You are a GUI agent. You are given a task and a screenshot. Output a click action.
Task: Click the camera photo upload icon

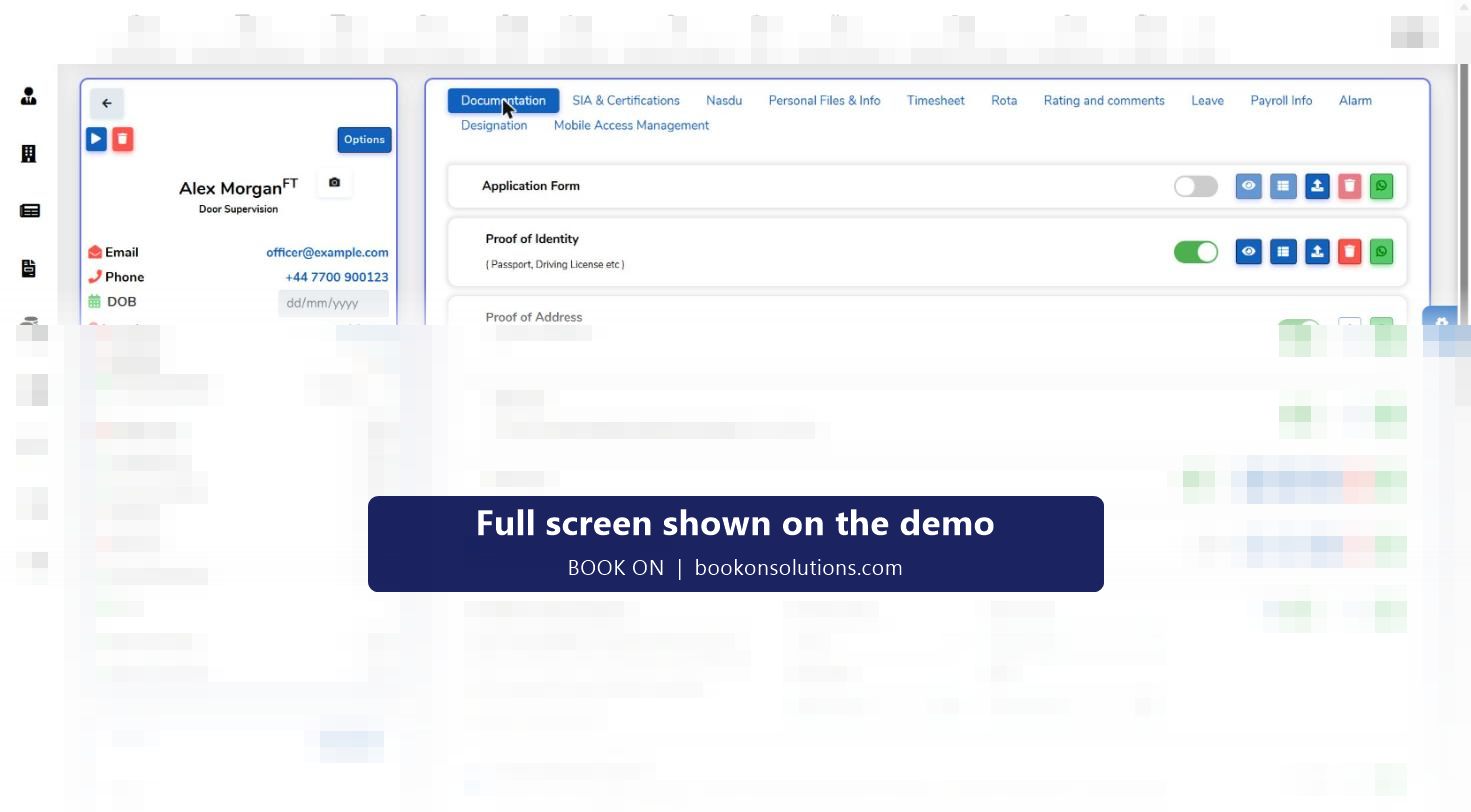click(x=334, y=183)
